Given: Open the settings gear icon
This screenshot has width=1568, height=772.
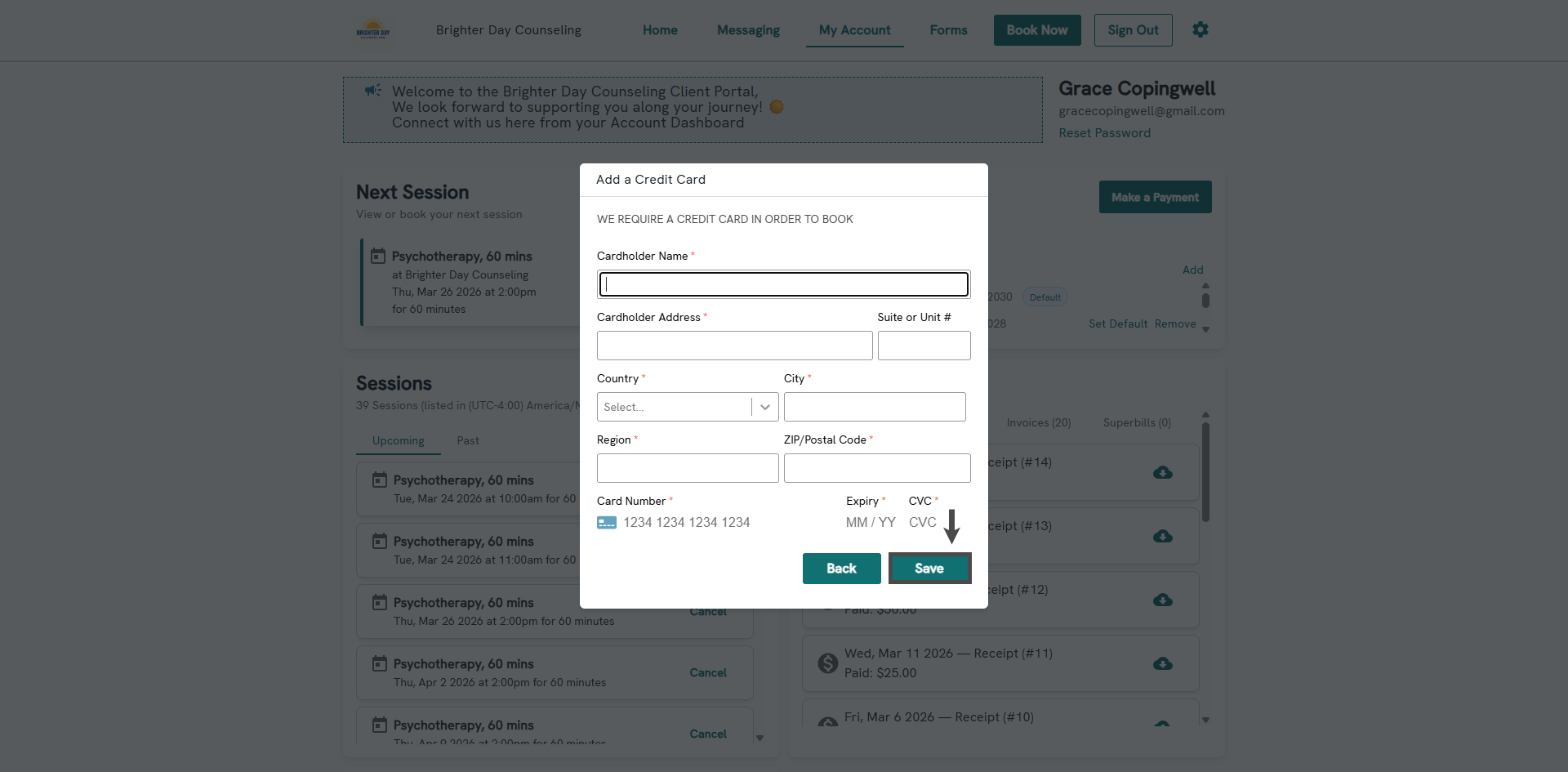Looking at the screenshot, I should point(1200,30).
